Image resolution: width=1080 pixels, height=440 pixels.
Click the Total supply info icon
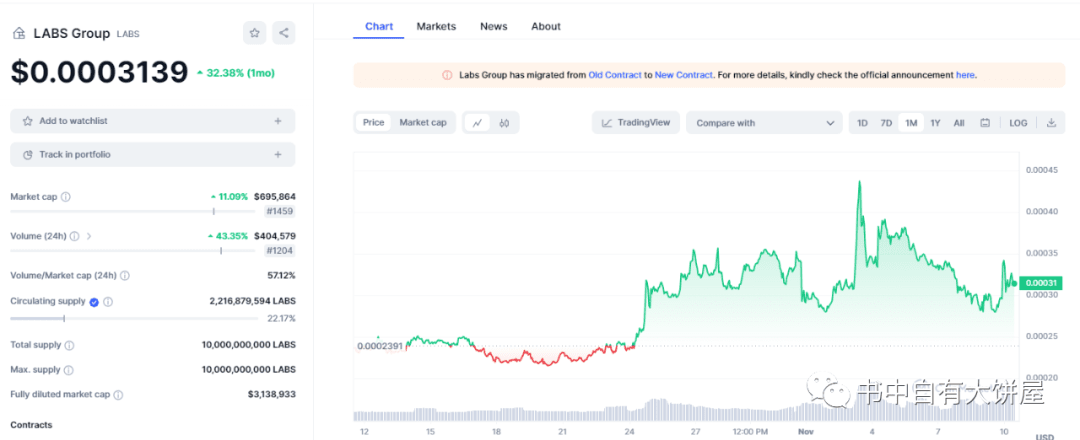[70, 345]
